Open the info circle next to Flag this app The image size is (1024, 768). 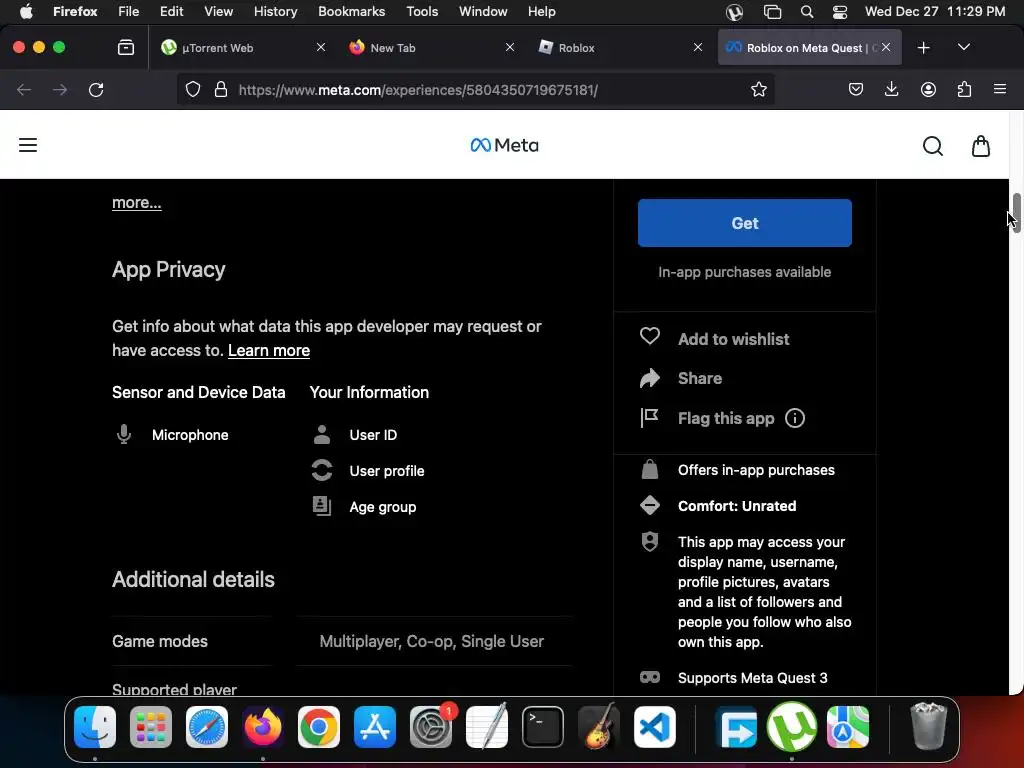tap(795, 418)
